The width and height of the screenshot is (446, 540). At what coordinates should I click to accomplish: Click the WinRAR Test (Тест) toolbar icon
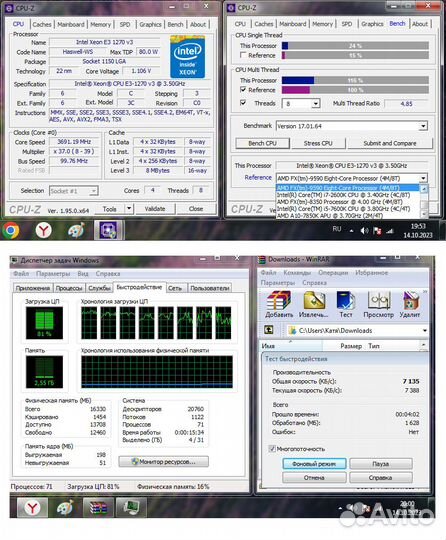(346, 301)
